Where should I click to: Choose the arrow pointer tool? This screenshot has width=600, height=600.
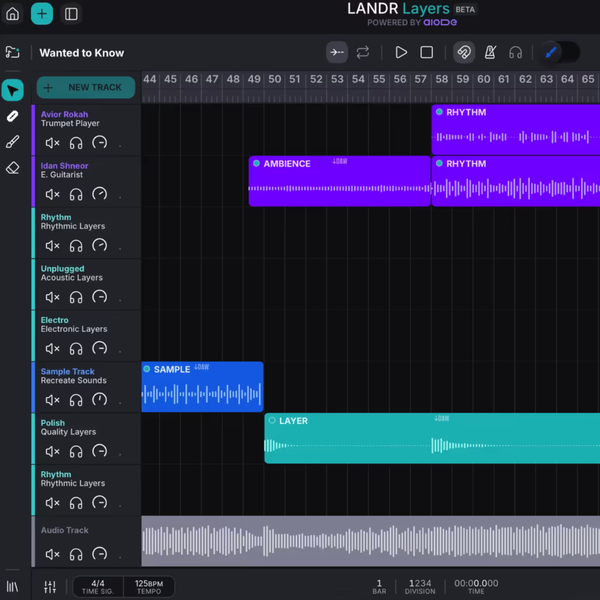coord(13,90)
